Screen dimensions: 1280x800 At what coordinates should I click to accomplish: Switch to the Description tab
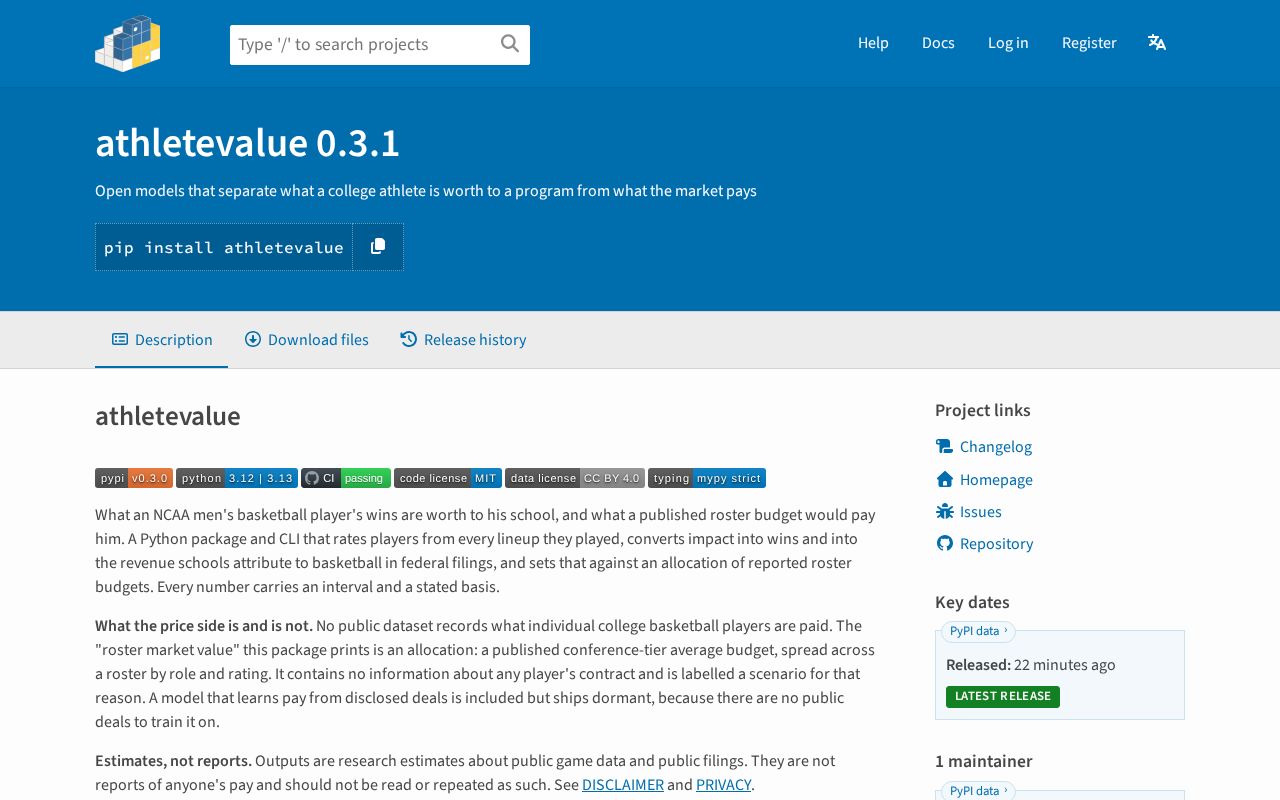162,340
